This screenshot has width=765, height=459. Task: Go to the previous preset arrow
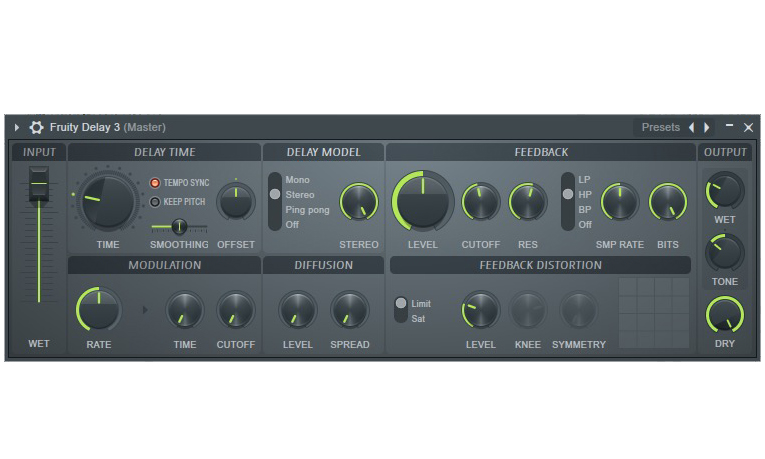(x=691, y=127)
